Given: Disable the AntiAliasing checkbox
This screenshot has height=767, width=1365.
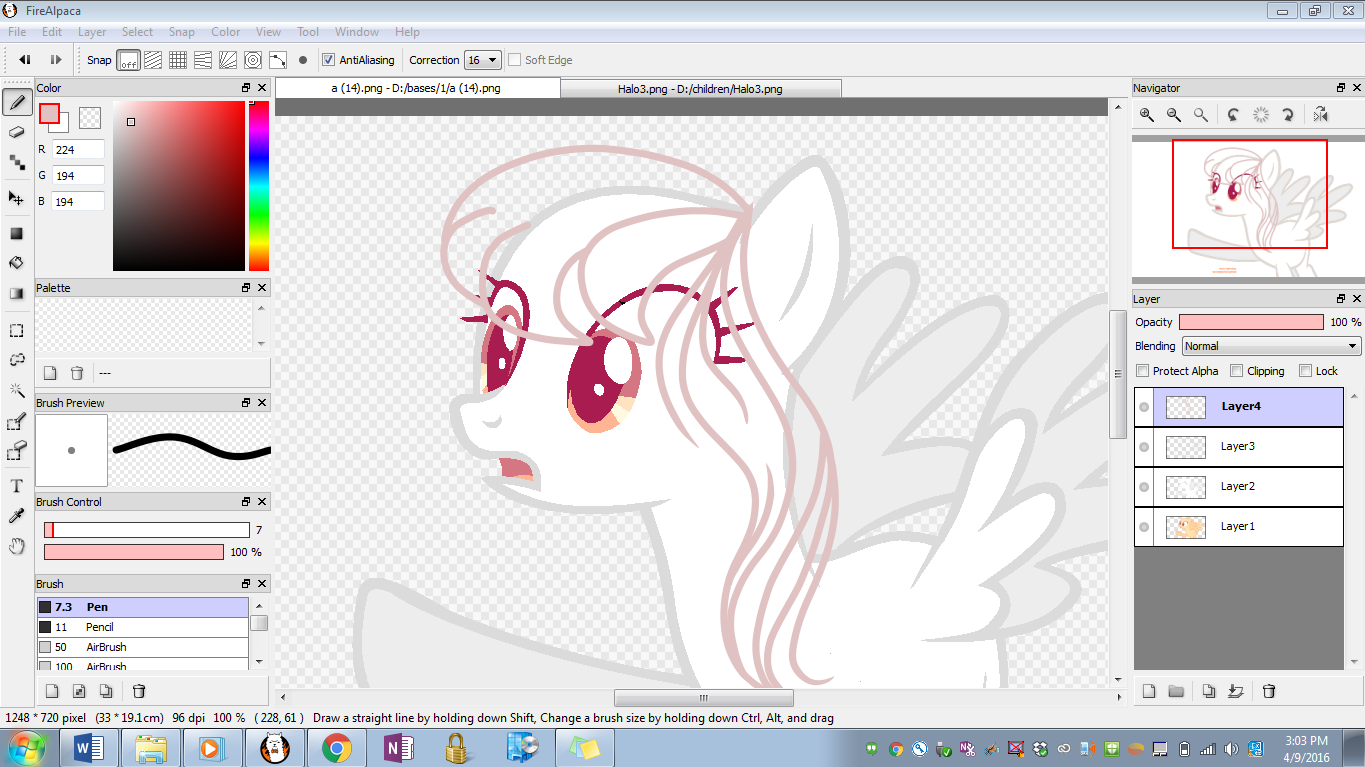Looking at the screenshot, I should click(x=329, y=60).
